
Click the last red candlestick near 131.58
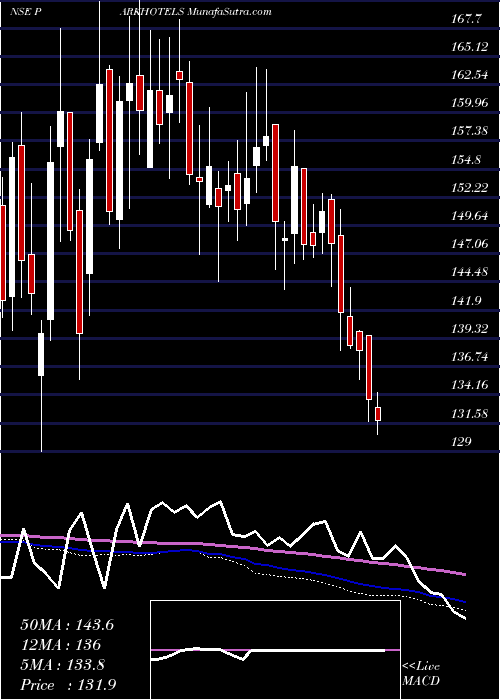coord(378,414)
